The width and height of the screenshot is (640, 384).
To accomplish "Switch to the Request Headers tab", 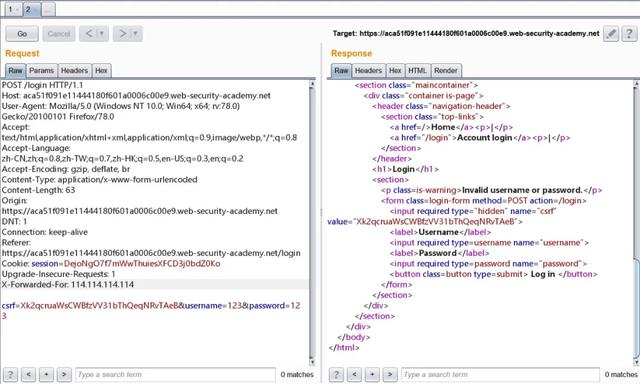I will pos(74,71).
